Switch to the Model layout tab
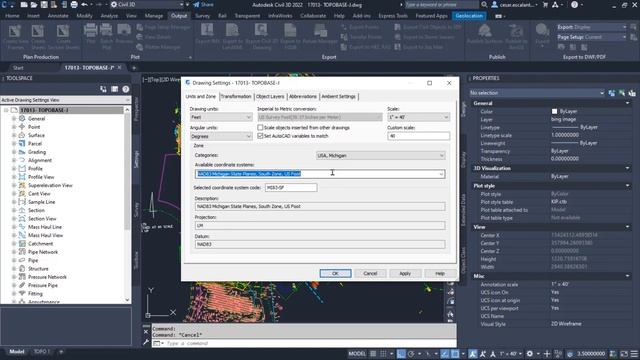Screen dimensions: 640x360 (x=17, y=351)
